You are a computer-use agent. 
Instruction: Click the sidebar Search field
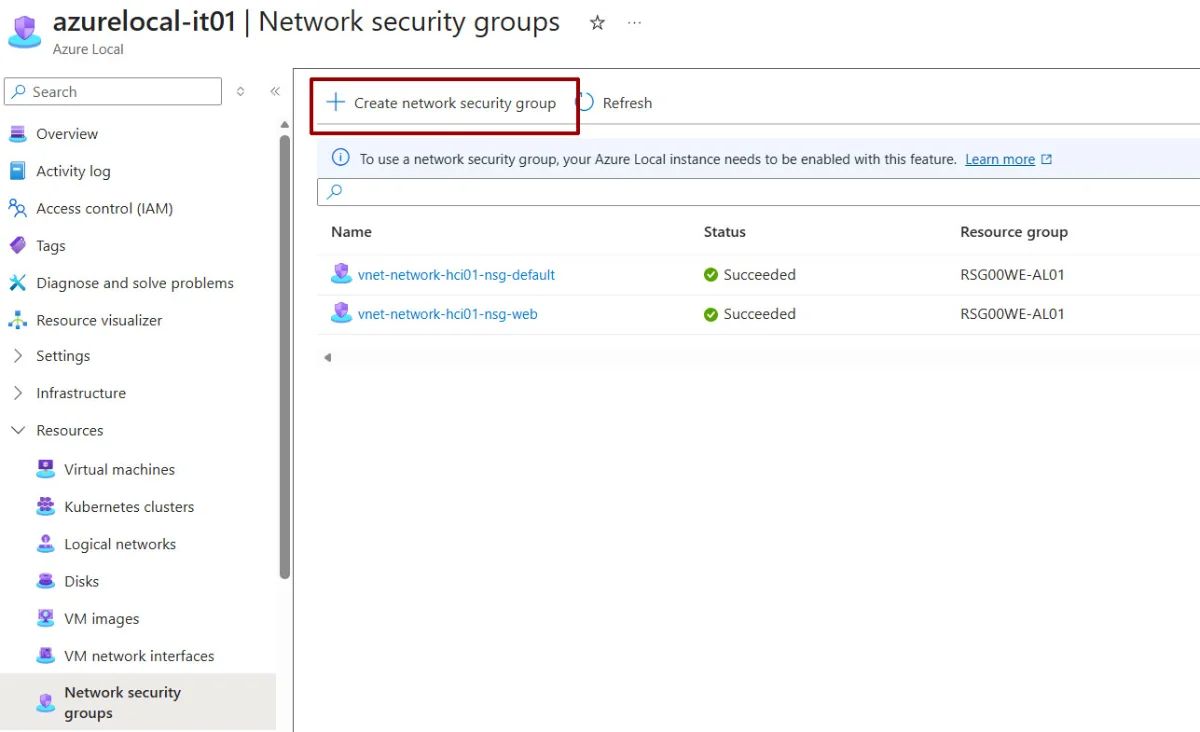[113, 91]
